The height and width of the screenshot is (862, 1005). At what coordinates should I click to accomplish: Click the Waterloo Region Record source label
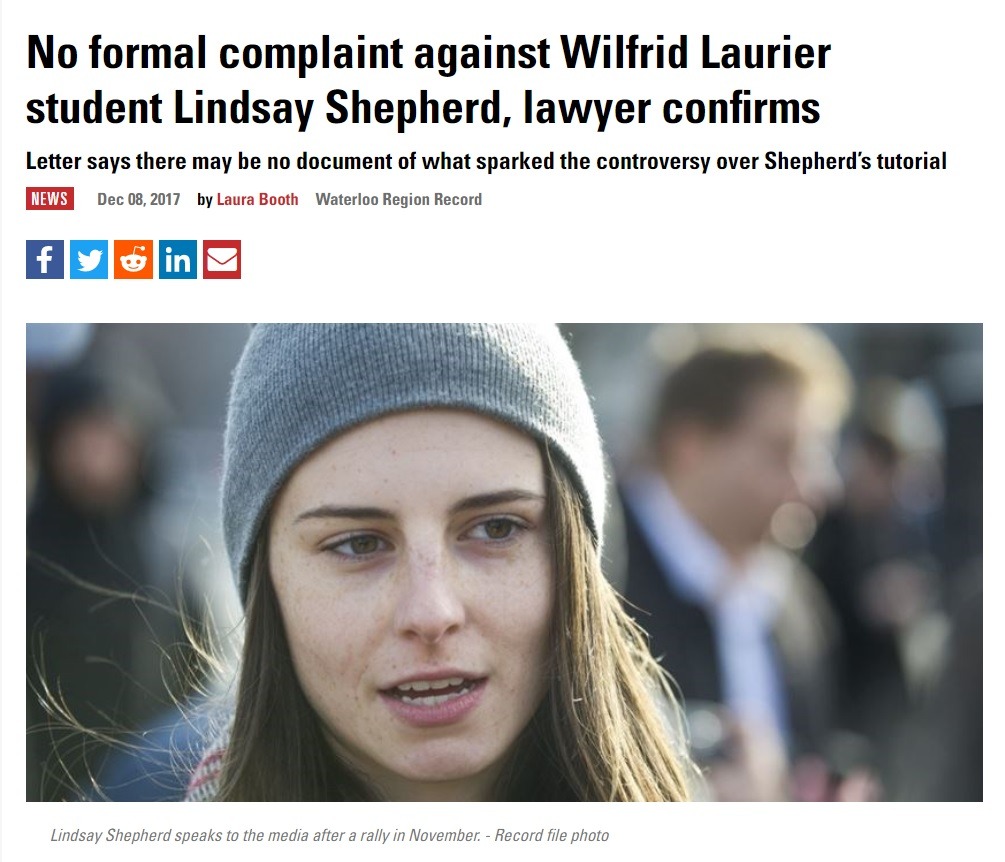point(399,199)
